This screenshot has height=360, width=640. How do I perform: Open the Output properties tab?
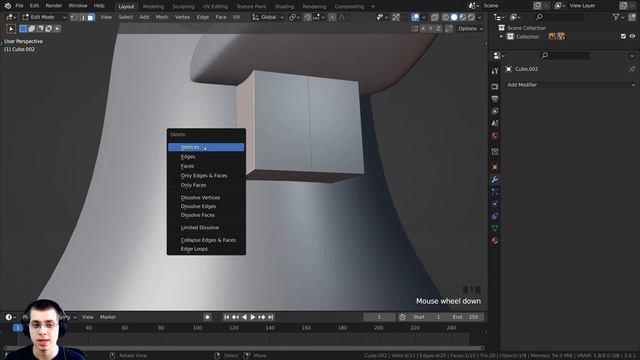pyautogui.click(x=495, y=99)
